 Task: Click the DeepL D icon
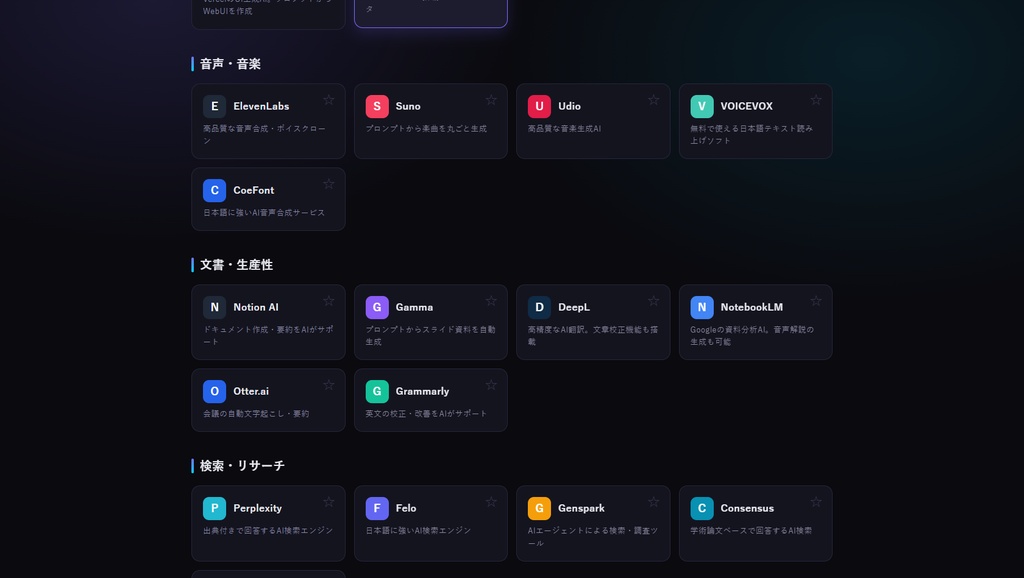pyautogui.click(x=539, y=308)
